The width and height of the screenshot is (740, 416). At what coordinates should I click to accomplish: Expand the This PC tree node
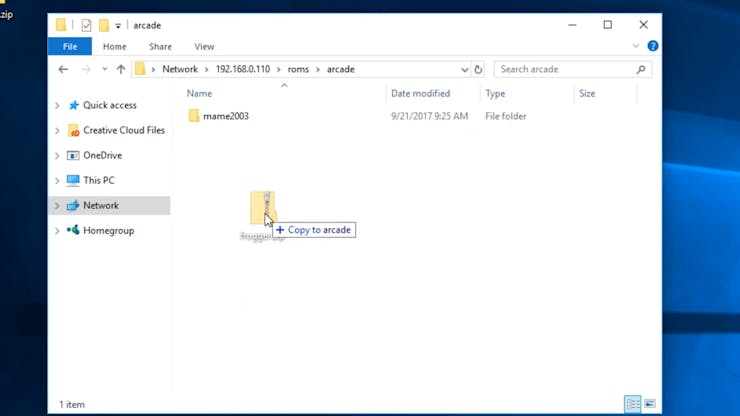coord(57,180)
